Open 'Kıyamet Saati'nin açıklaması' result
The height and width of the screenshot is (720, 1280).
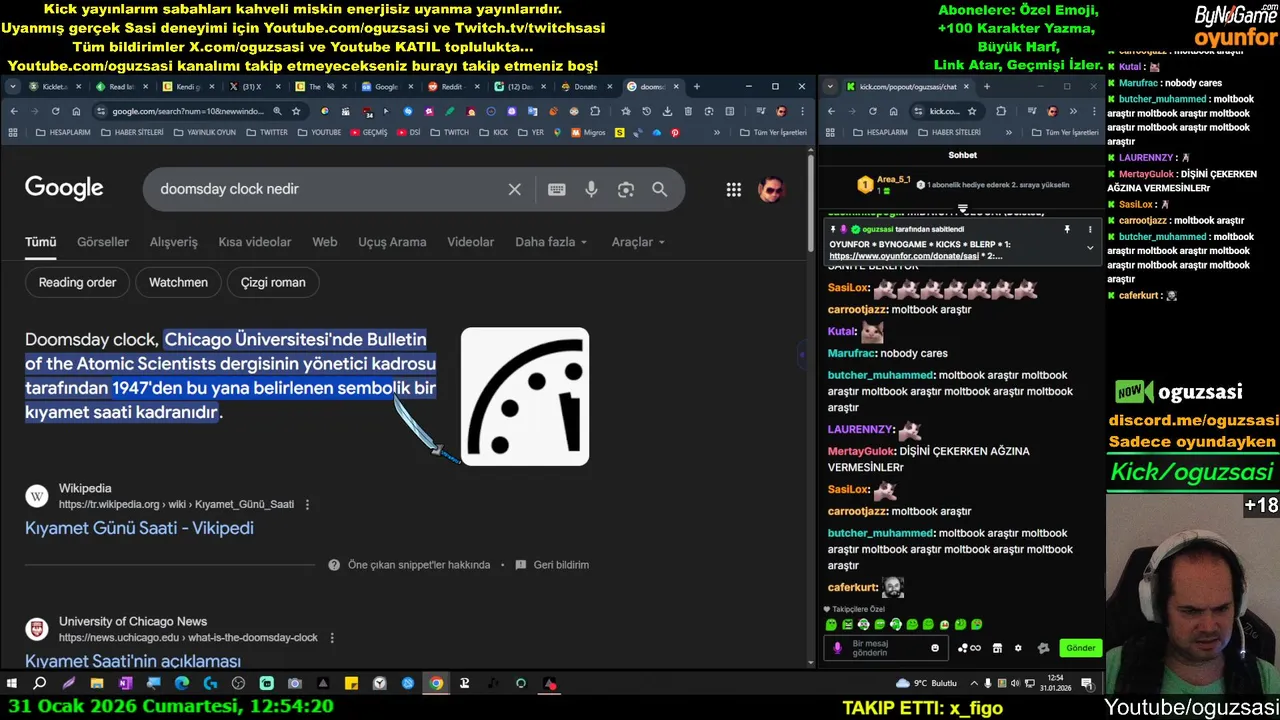(133, 661)
